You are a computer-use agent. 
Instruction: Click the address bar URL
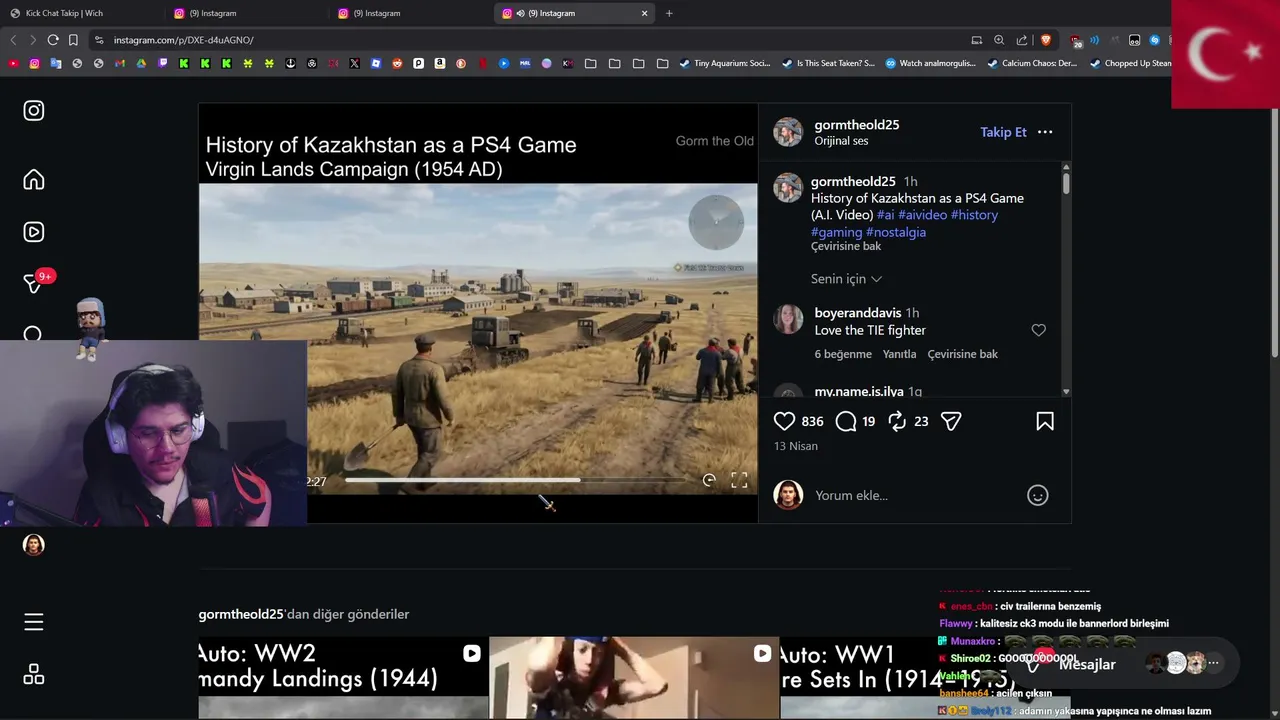[x=183, y=40]
